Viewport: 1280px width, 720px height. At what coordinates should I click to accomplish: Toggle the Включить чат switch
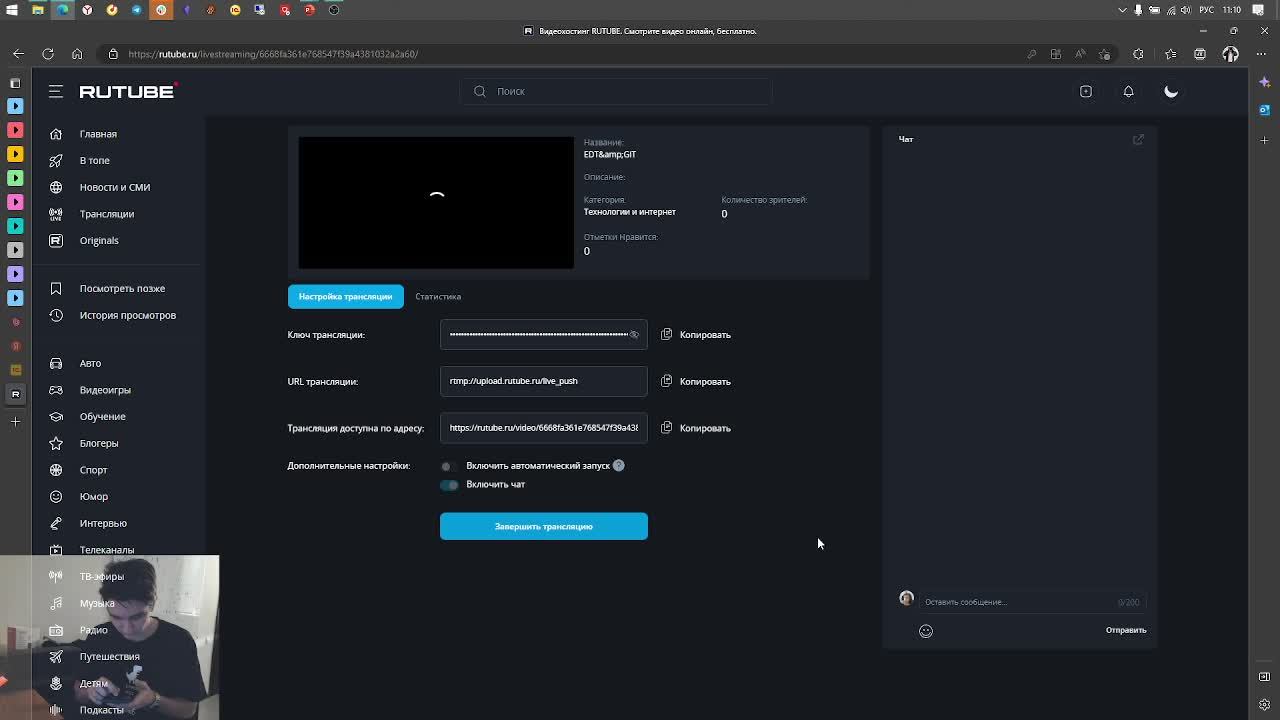tap(449, 485)
